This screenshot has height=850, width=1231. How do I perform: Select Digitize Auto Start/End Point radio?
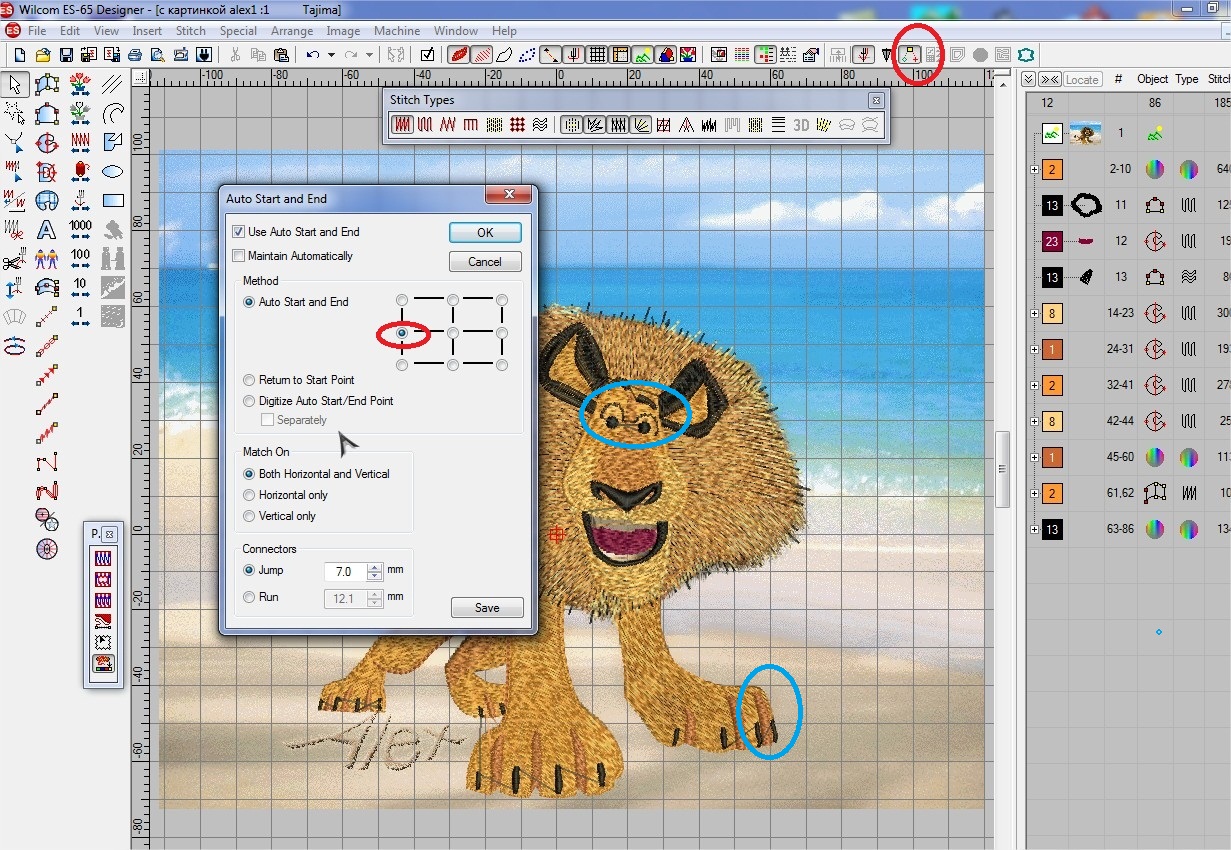[x=250, y=401]
